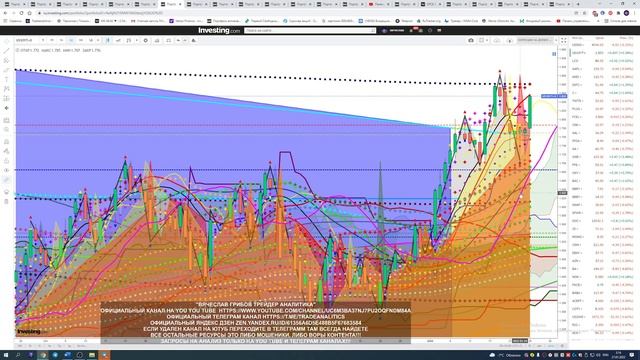Viewport: 640px width, 360px height.
Task: Open the saved chart name dropdown
Action: coord(536,40)
